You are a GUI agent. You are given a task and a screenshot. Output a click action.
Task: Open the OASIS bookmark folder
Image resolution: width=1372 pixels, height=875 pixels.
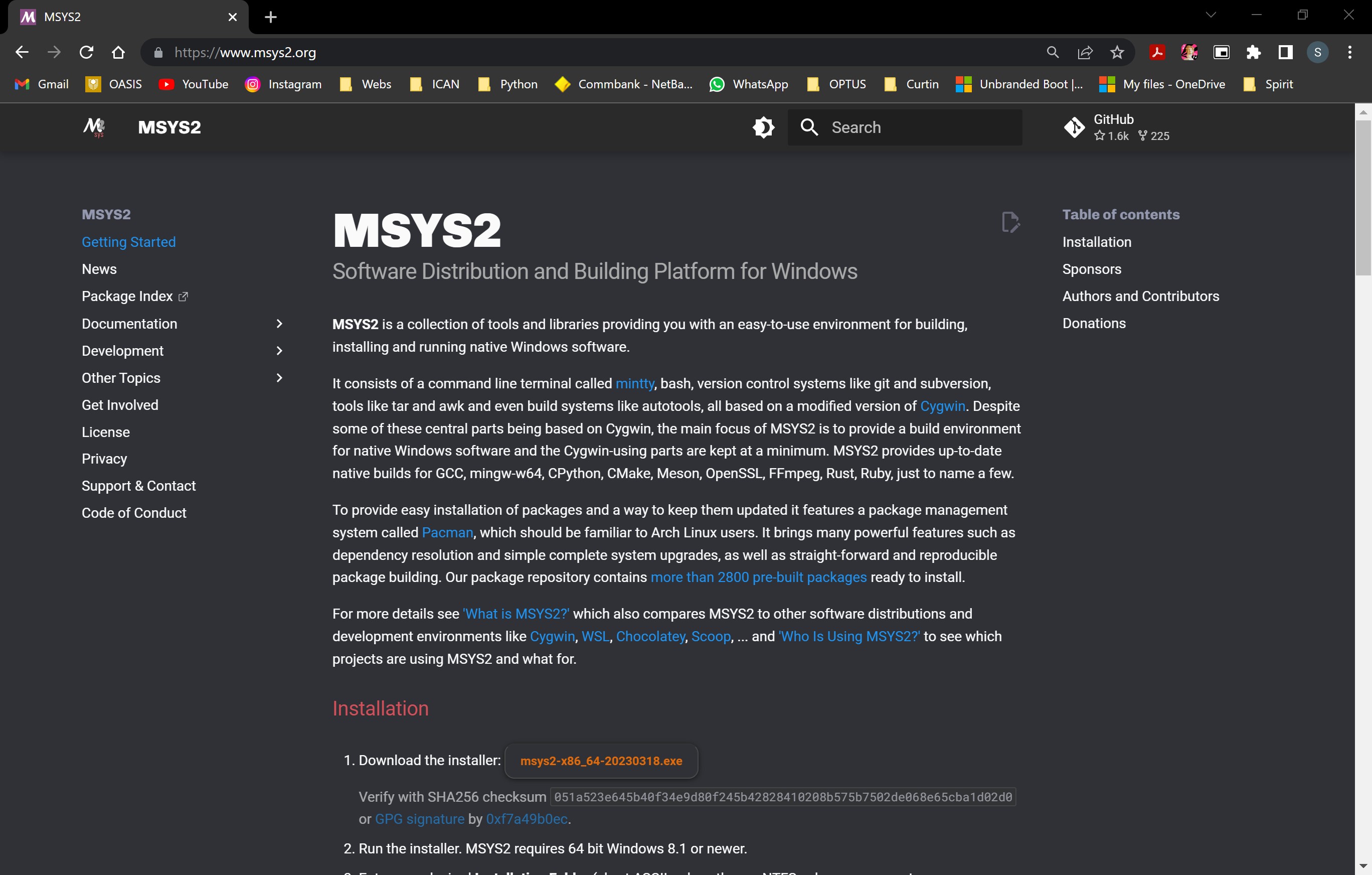pyautogui.click(x=113, y=84)
